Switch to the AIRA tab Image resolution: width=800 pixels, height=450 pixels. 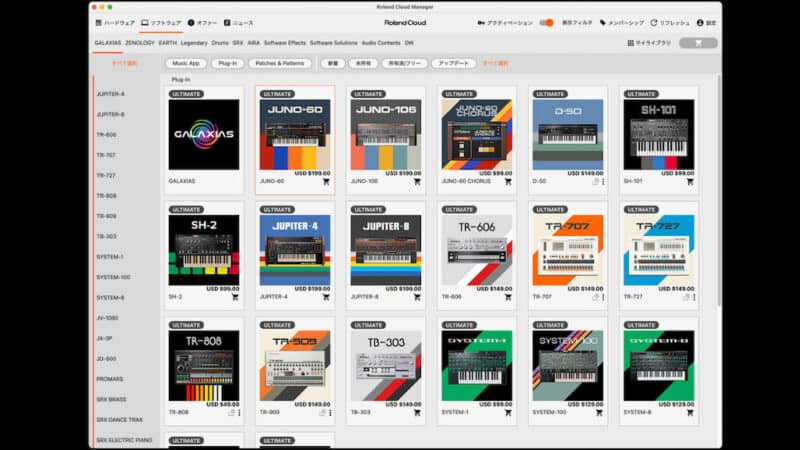point(254,43)
